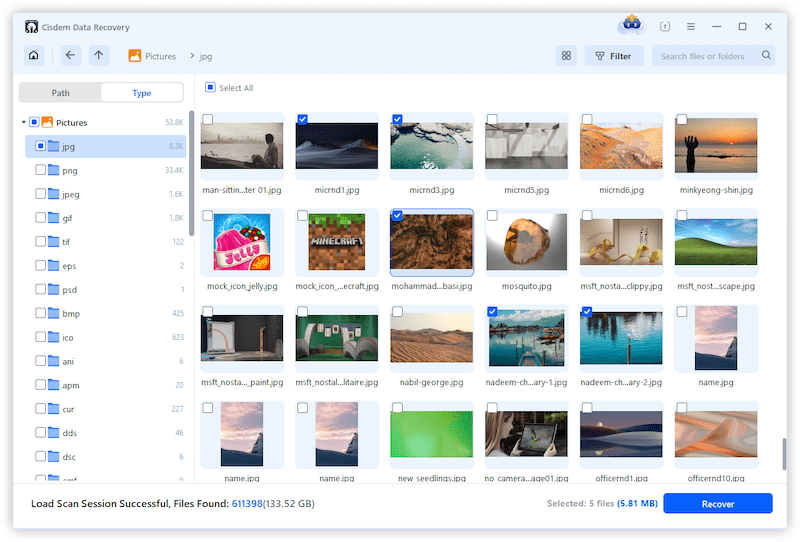
Task: Switch to the Type tab
Action: click(142, 93)
